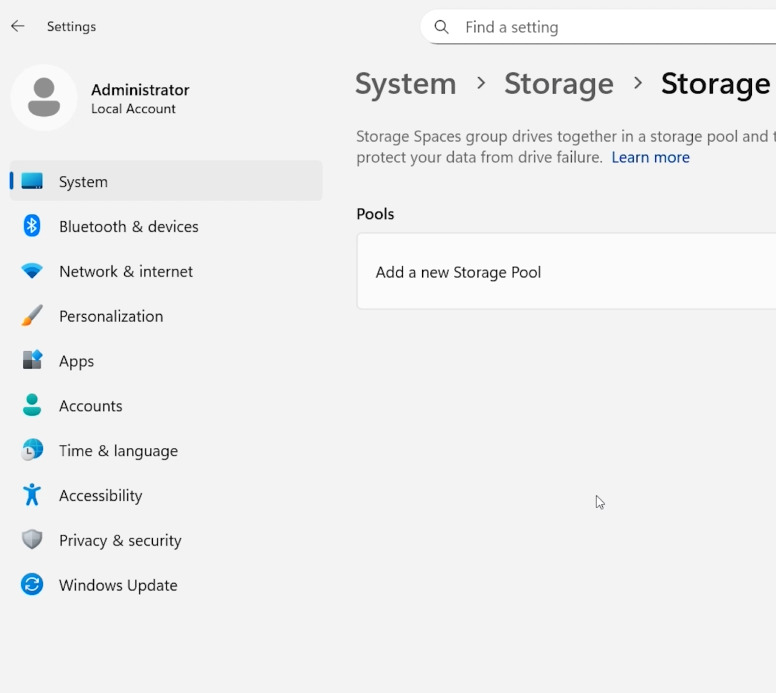Click the Settings window title
776x693 pixels.
coord(71,26)
